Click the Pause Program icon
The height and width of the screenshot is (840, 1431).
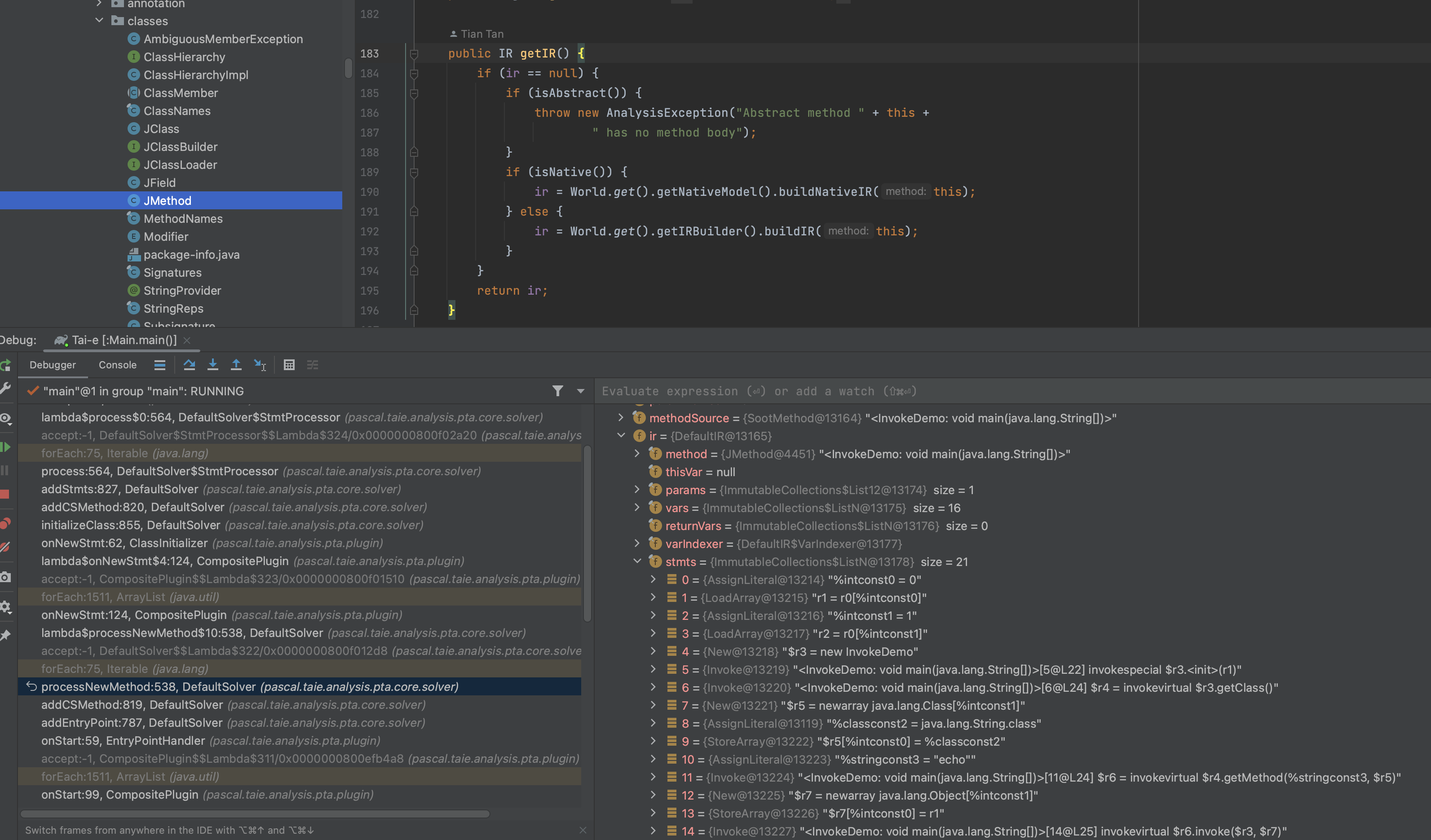pos(5,470)
